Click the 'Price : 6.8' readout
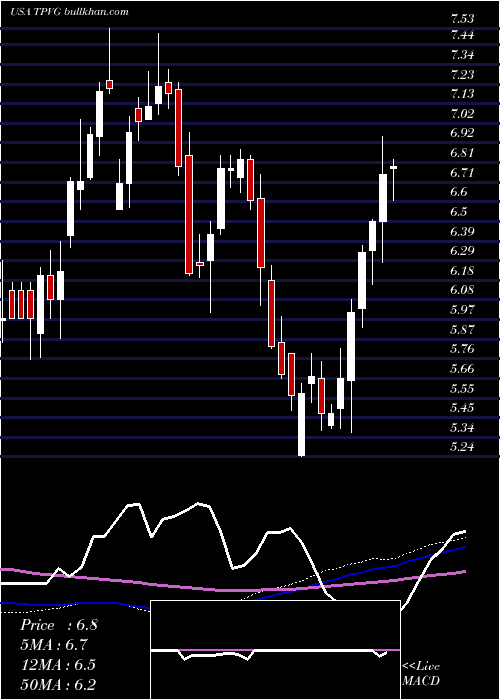Screen dimensions: 500x700 pos(58,625)
